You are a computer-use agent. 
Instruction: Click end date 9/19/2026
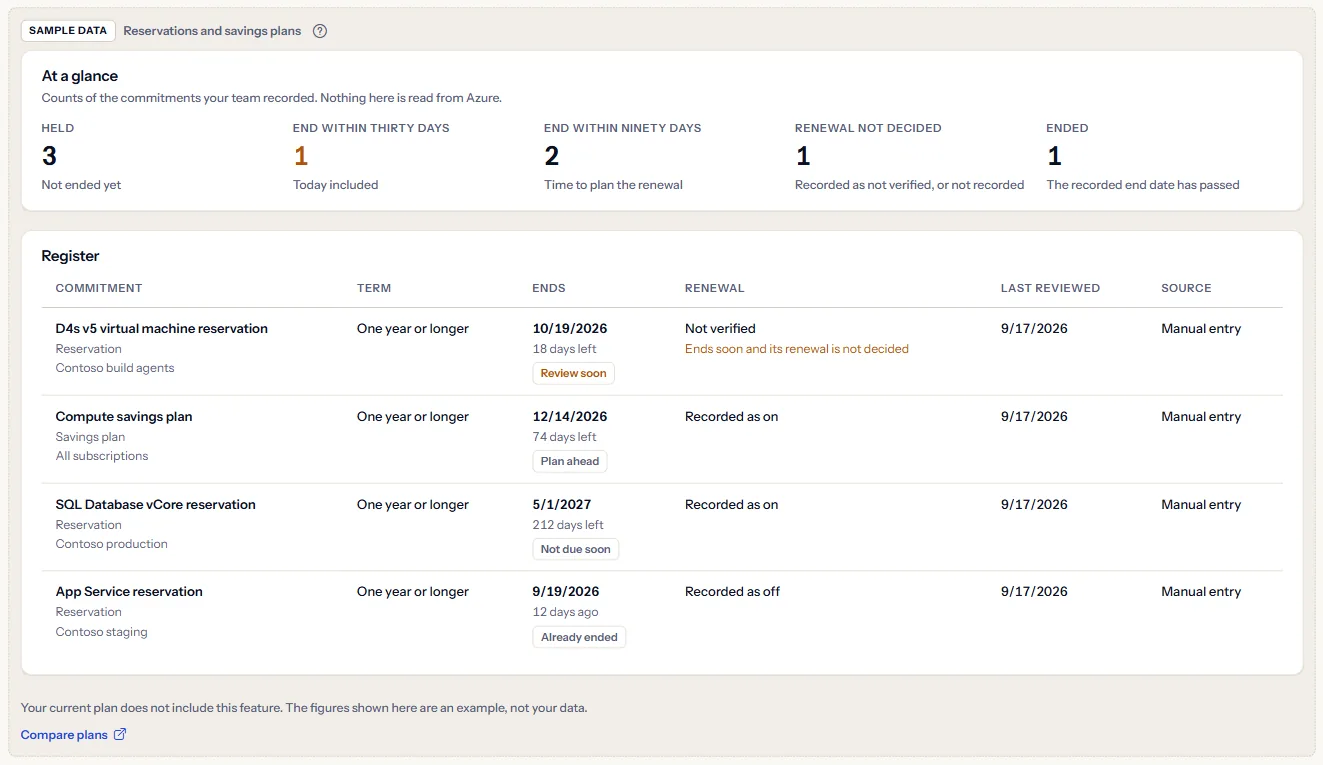pyautogui.click(x=566, y=591)
